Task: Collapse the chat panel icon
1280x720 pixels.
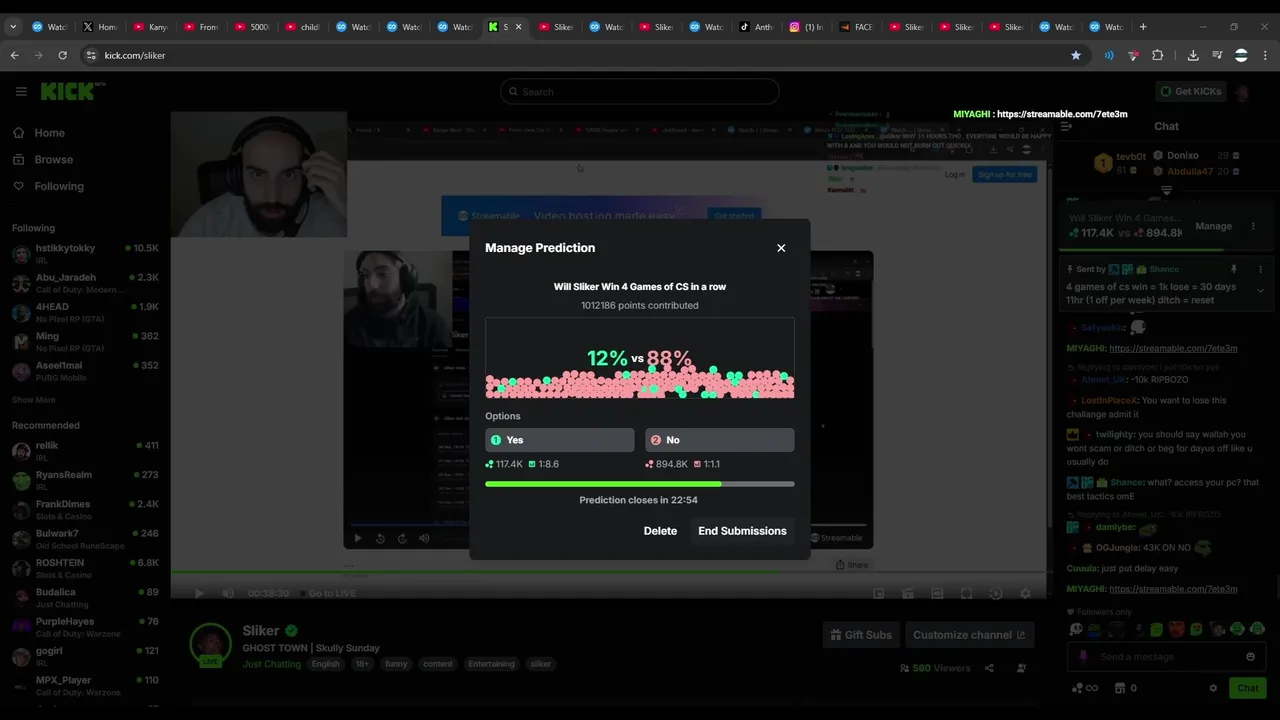Action: [x=1066, y=126]
